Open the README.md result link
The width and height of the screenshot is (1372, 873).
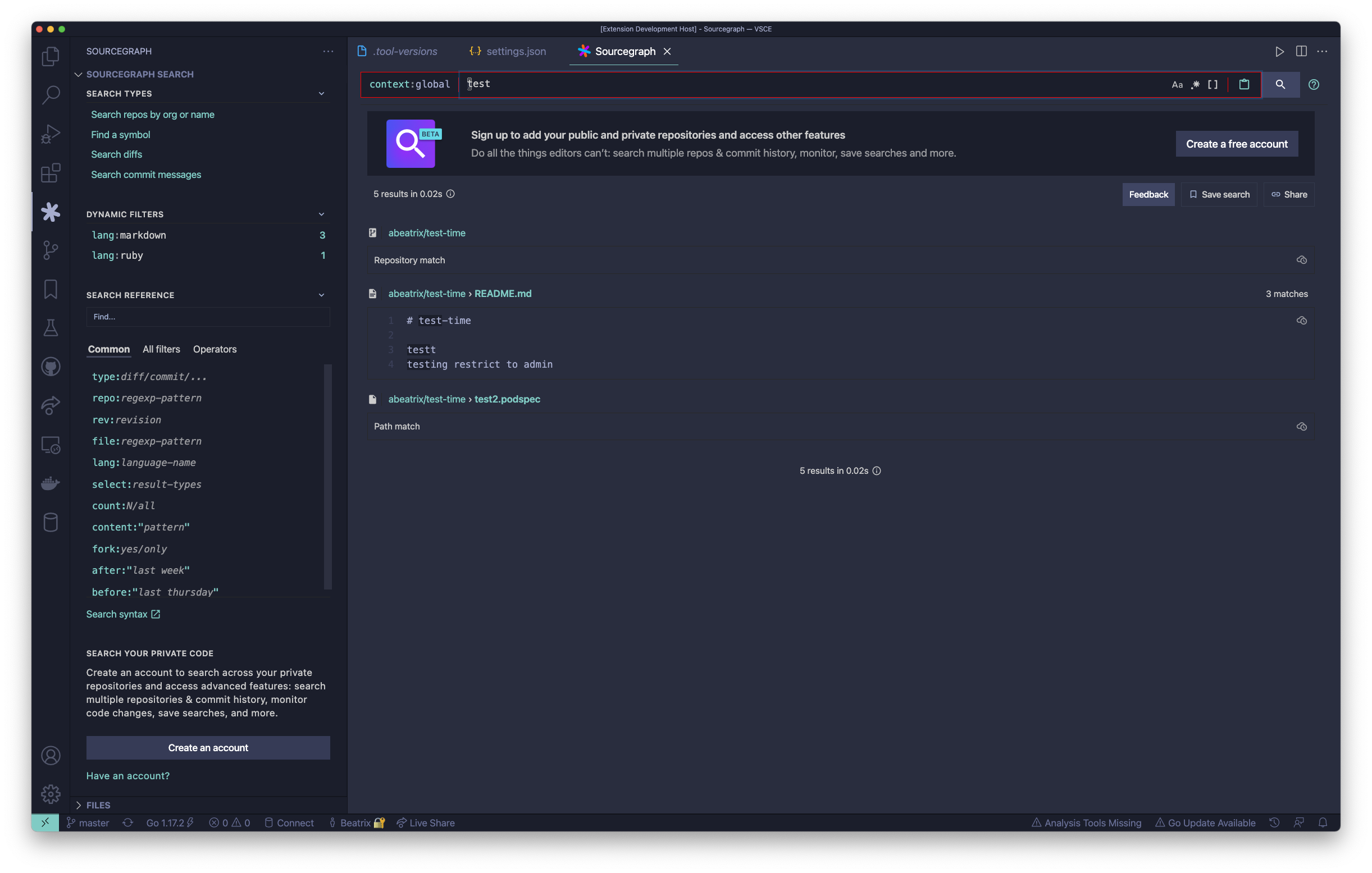(x=503, y=293)
